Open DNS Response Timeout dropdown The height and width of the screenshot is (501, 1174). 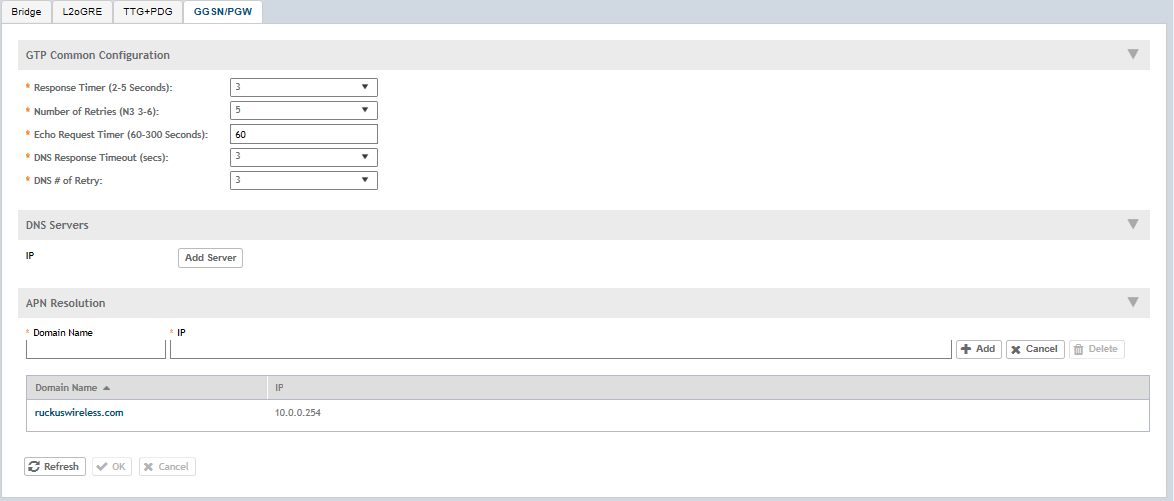tap(303, 157)
